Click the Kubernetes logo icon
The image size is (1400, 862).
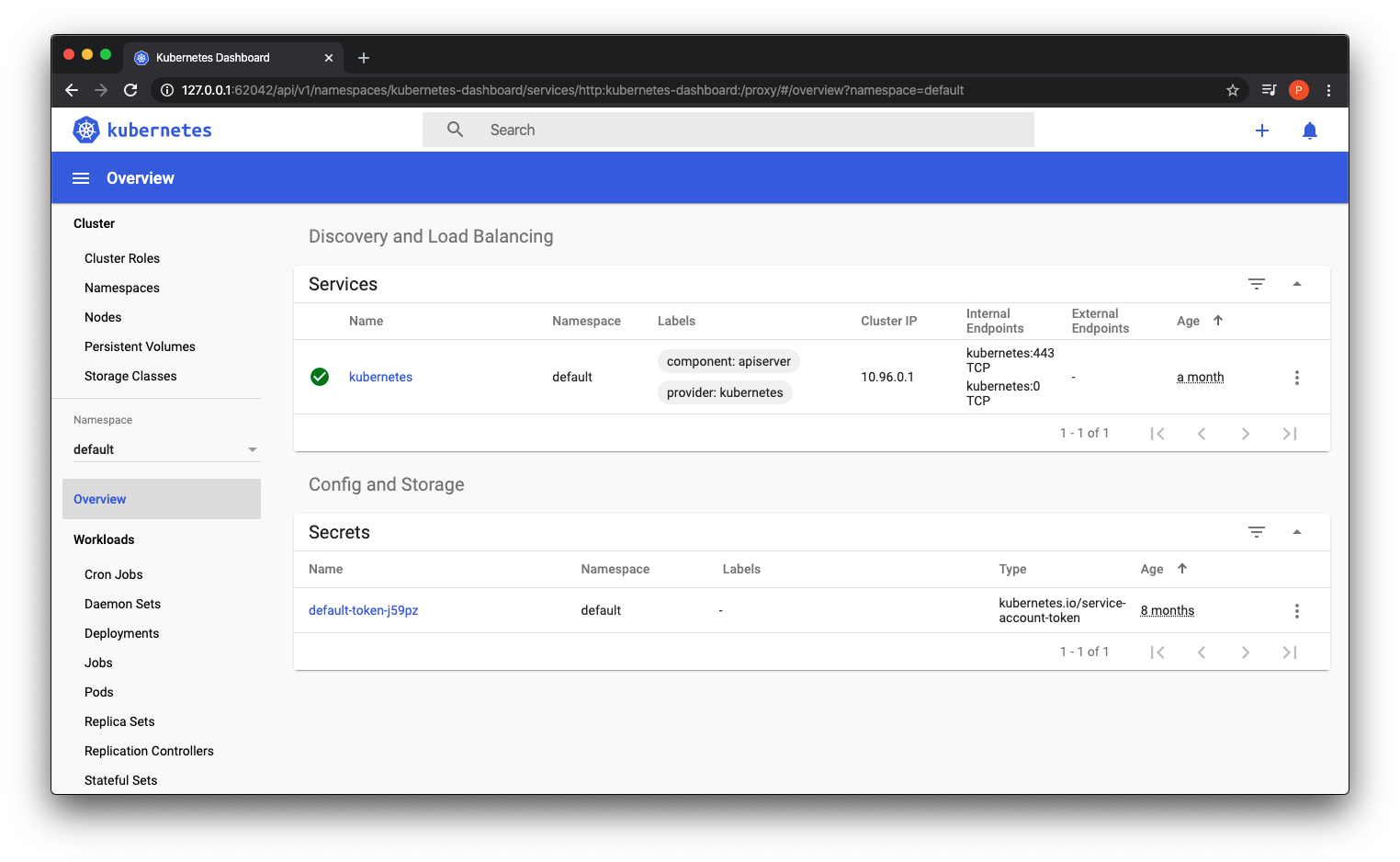pyautogui.click(x=86, y=130)
